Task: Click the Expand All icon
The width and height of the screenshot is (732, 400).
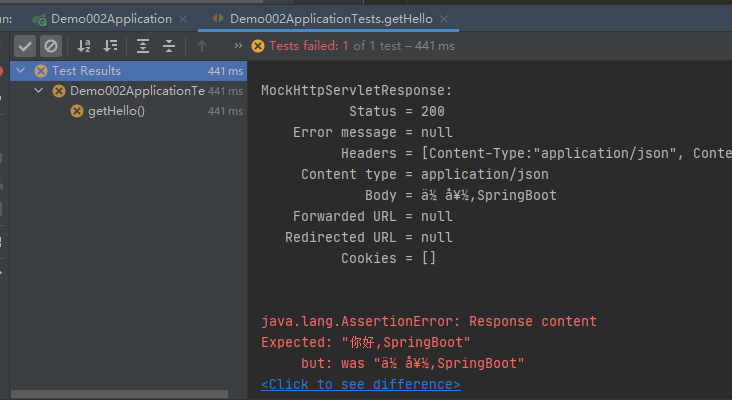Action: click(x=143, y=46)
